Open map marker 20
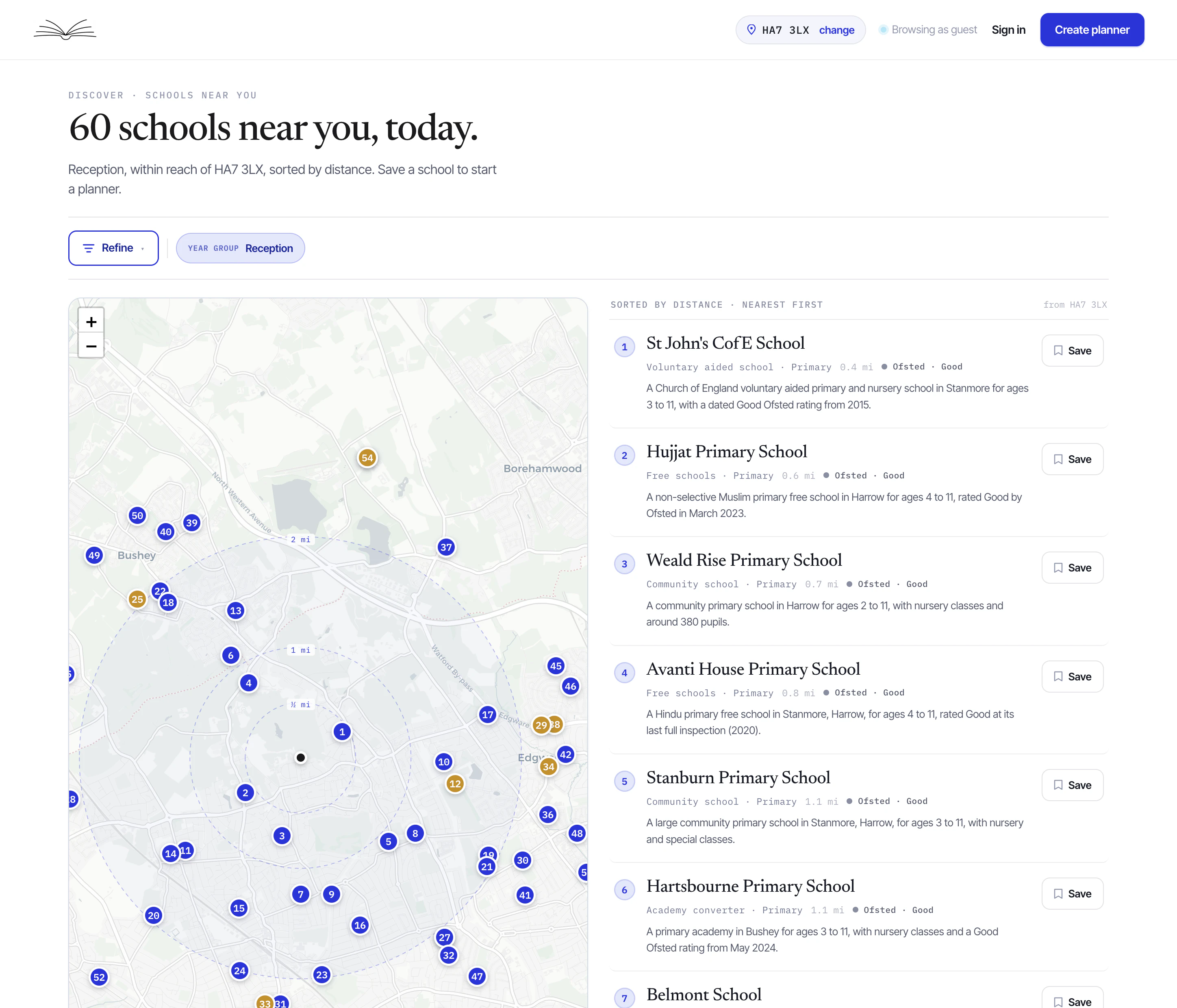The height and width of the screenshot is (1008, 1177). 153,915
